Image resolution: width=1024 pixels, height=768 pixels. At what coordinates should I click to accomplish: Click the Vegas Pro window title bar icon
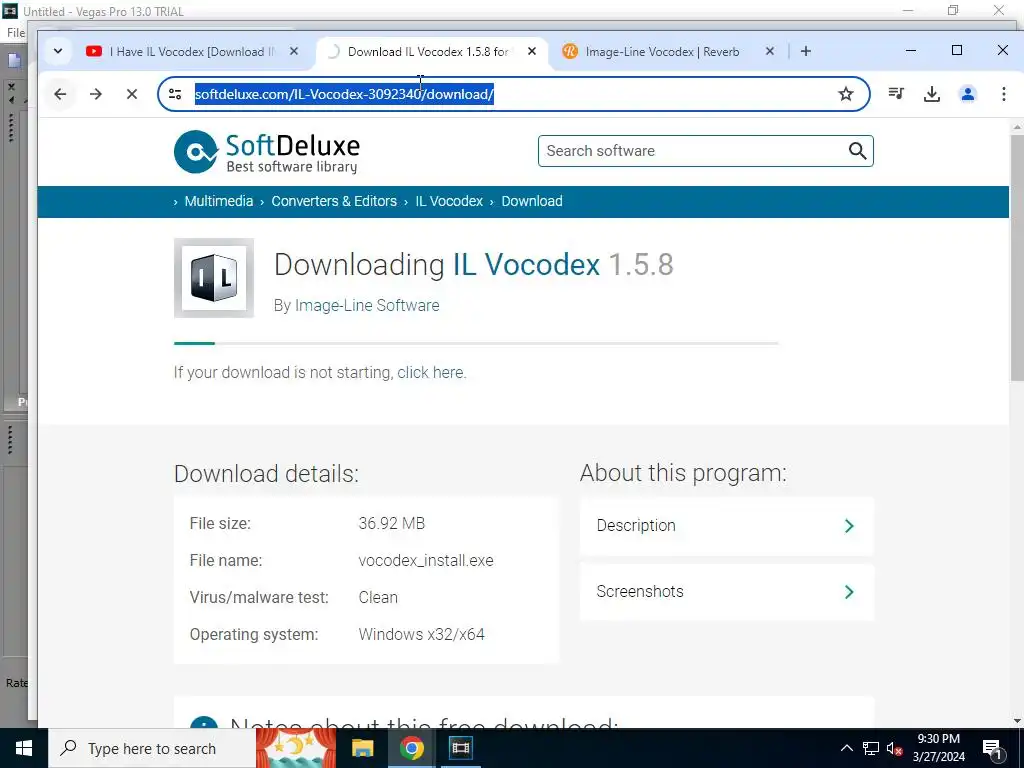point(10,11)
